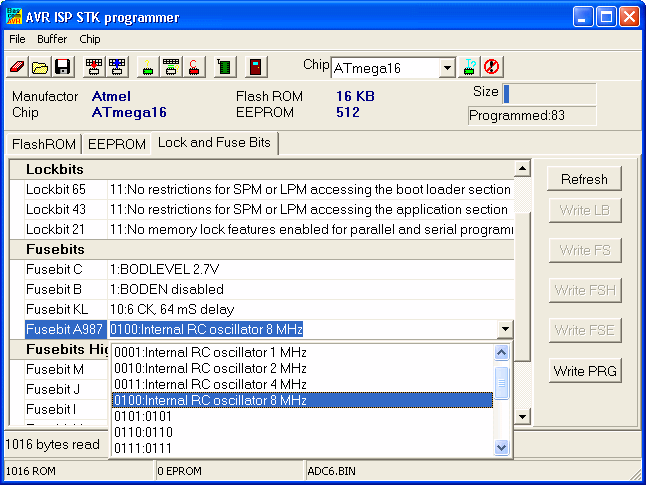Click the eraser clear-buffer toolbar icon

coord(17,67)
